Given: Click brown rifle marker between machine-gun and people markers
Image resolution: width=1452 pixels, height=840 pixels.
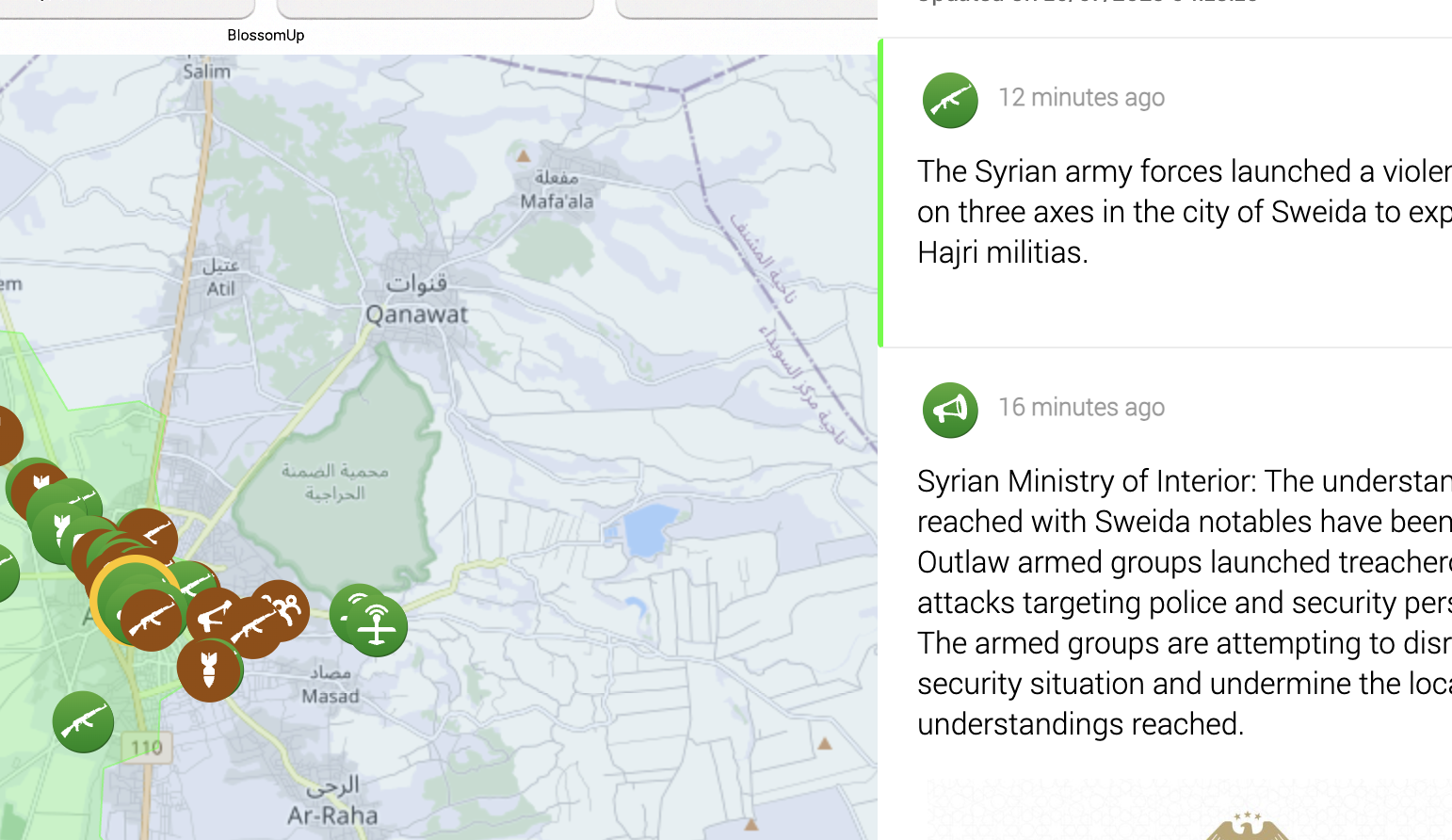Looking at the screenshot, I should 252,628.
